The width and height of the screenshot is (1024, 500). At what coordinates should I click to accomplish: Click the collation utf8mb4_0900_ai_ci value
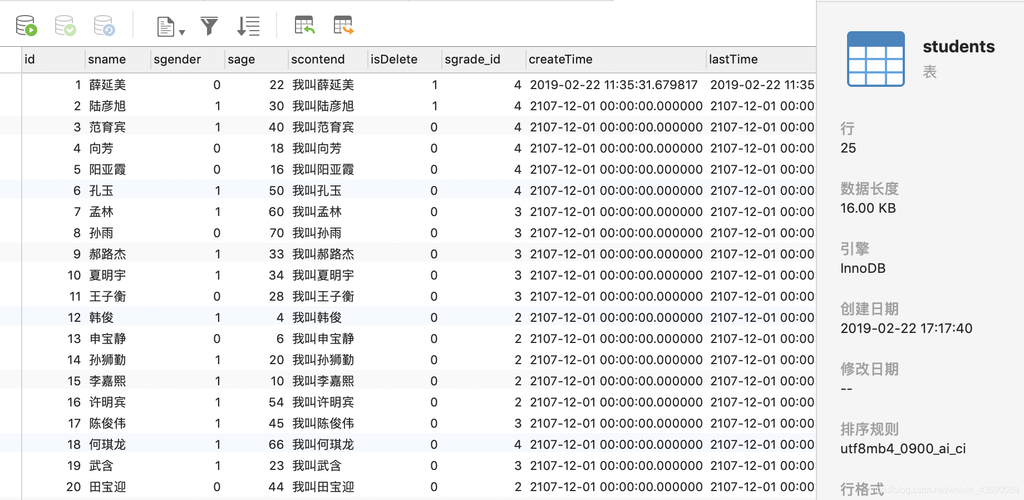903,449
